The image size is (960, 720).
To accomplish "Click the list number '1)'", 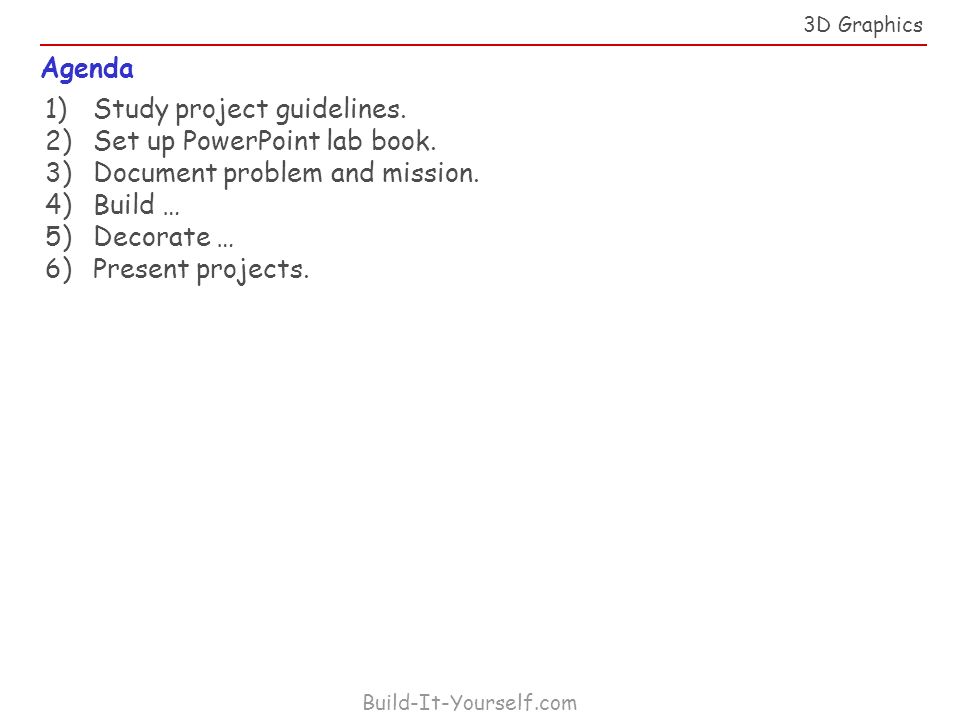I will 57,109.
